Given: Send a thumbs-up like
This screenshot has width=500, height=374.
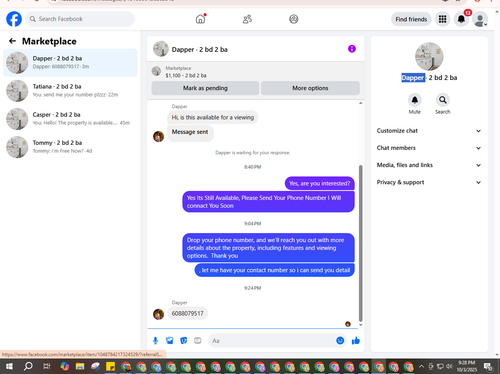Looking at the screenshot, I should tap(356, 340).
